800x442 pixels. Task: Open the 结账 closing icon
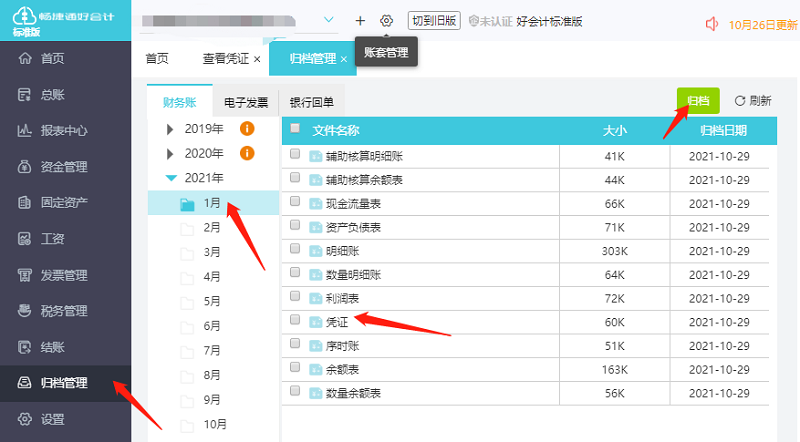24,347
